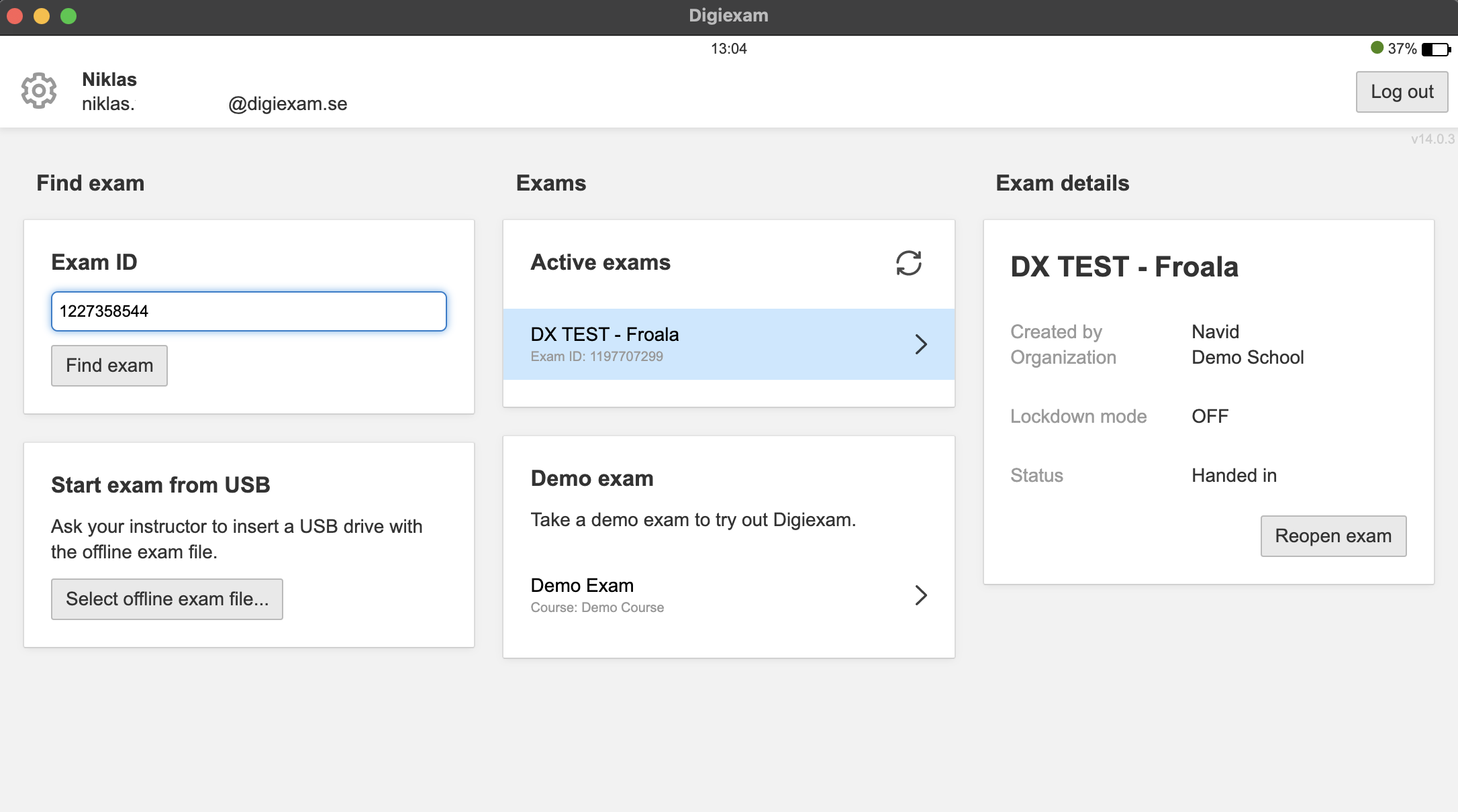Log out of the account

click(1402, 92)
